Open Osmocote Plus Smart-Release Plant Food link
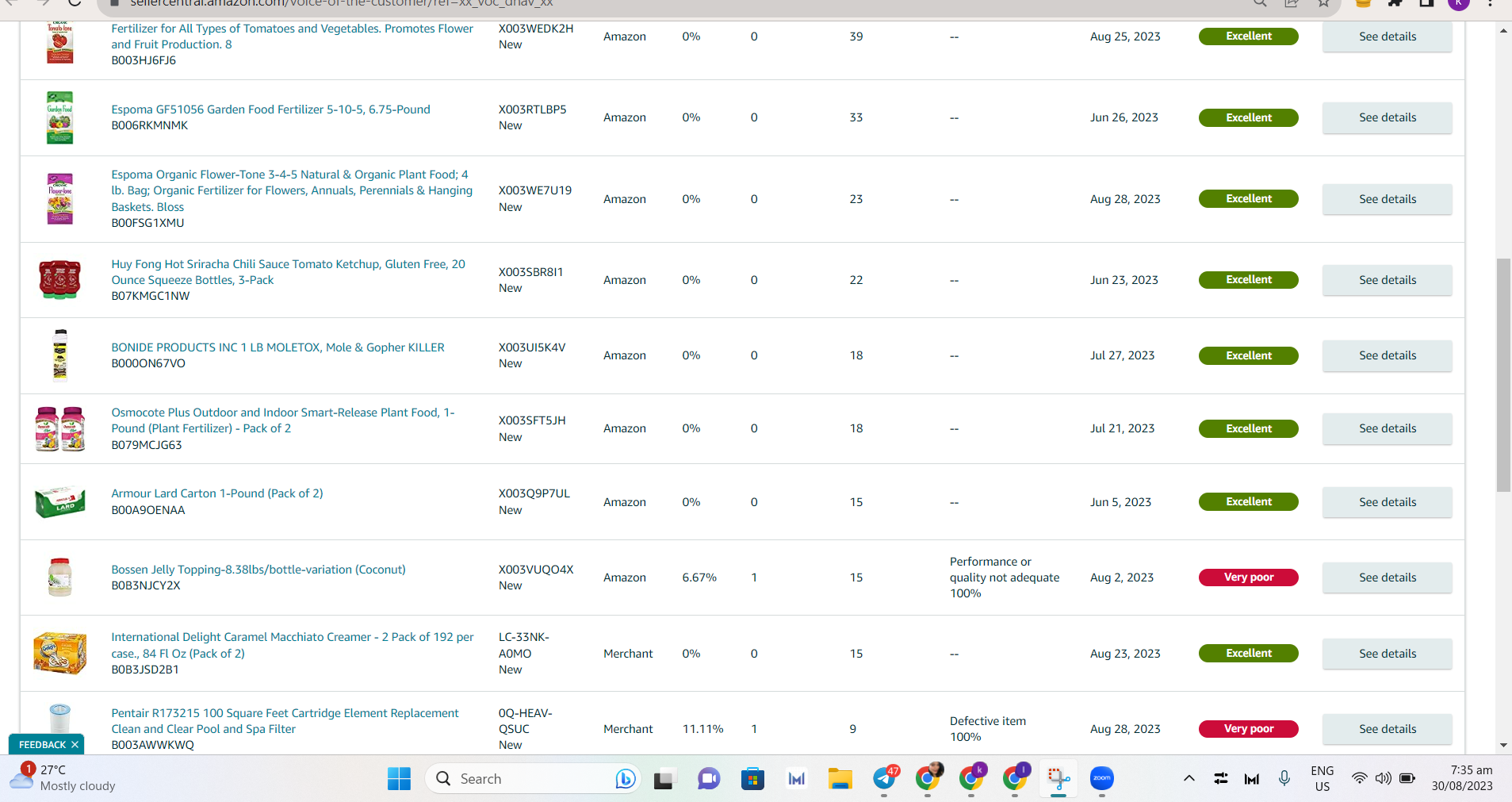This screenshot has width=1512, height=802. pyautogui.click(x=283, y=420)
